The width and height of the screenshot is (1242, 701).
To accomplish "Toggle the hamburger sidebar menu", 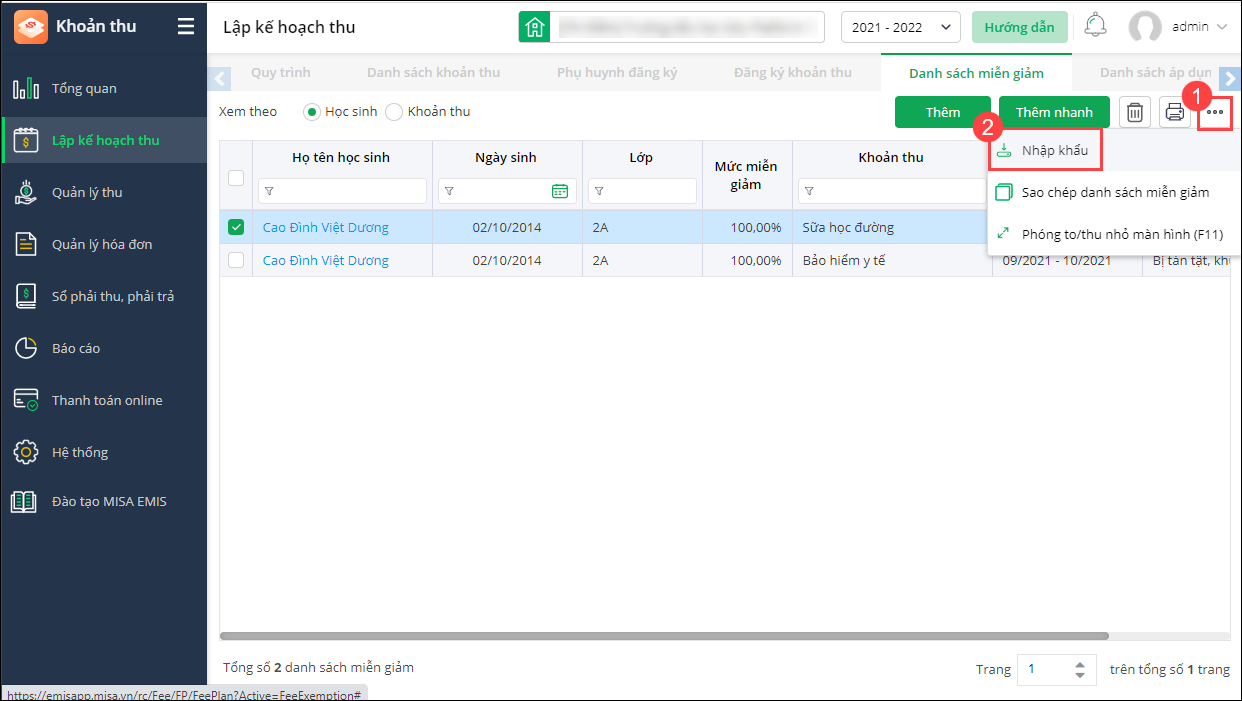I will click(x=186, y=27).
